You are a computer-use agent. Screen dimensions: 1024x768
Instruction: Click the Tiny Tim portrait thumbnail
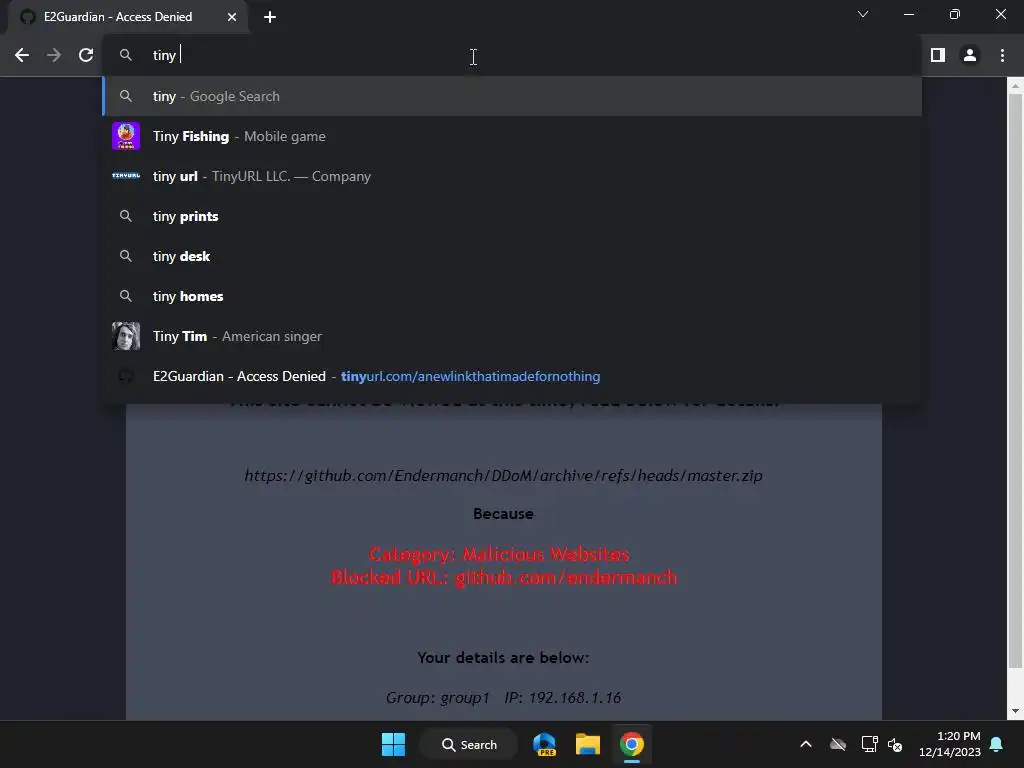(126, 336)
